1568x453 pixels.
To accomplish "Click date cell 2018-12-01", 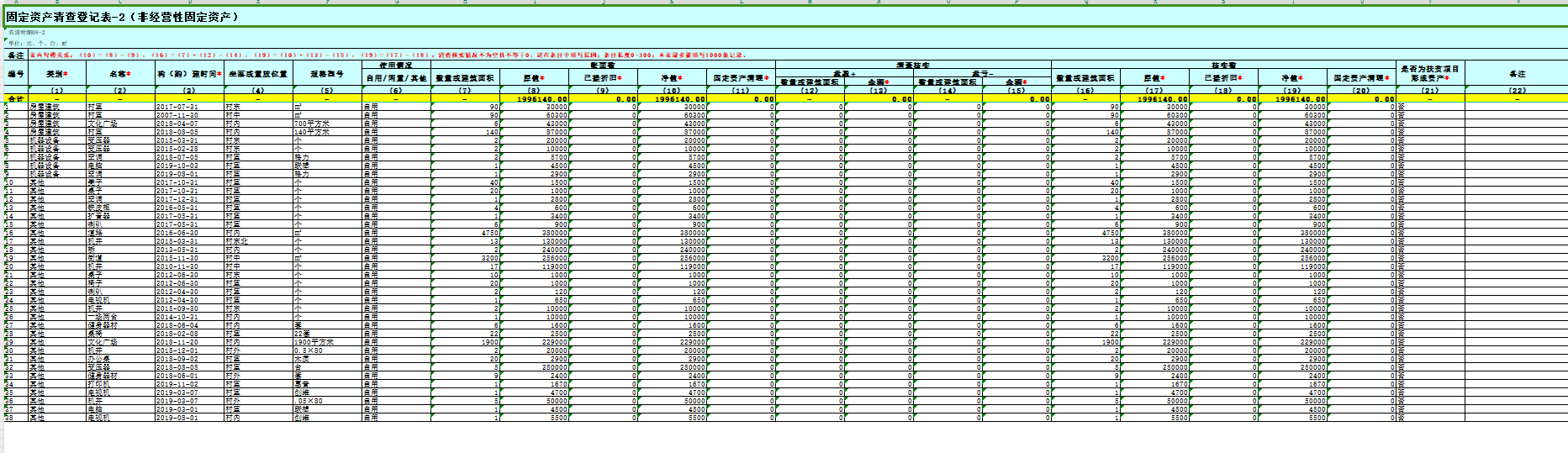I will [189, 350].
